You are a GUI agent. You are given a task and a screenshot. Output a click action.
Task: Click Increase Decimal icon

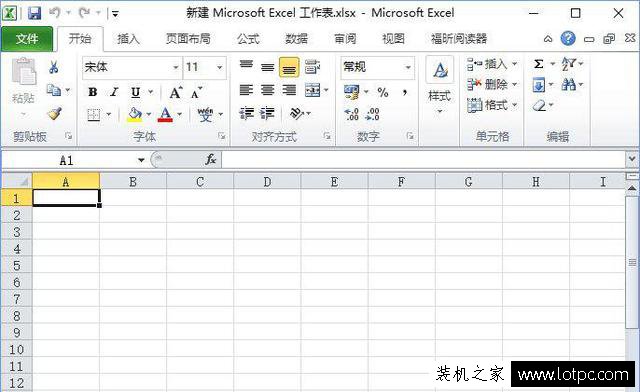tap(351, 114)
